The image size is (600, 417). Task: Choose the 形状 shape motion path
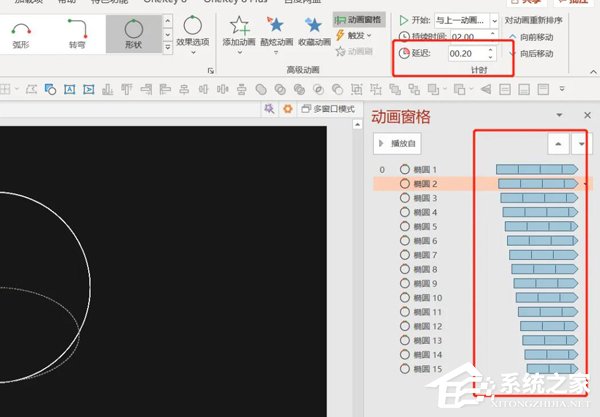(134, 34)
